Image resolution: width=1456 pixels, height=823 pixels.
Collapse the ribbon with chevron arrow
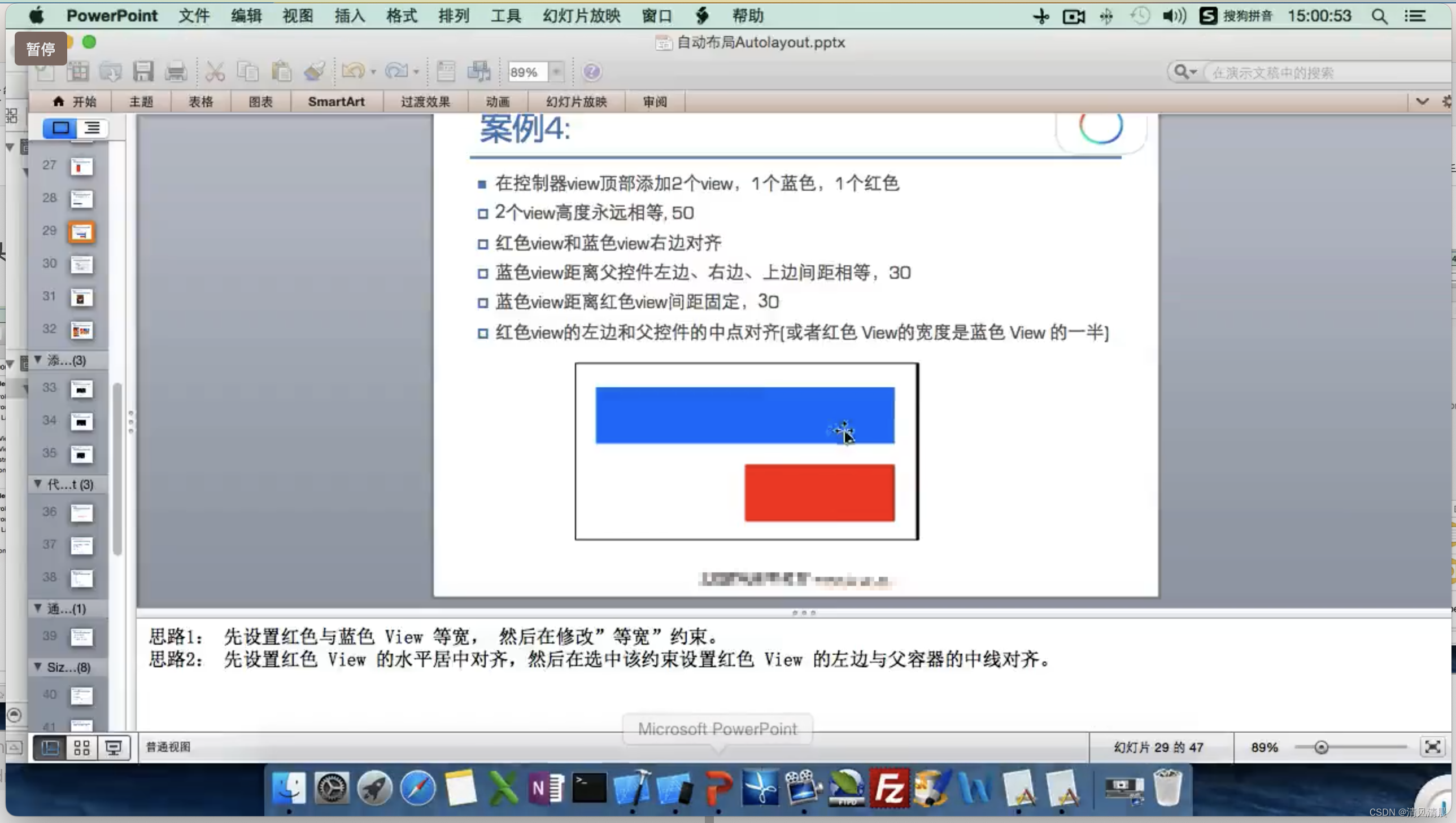tap(1423, 102)
